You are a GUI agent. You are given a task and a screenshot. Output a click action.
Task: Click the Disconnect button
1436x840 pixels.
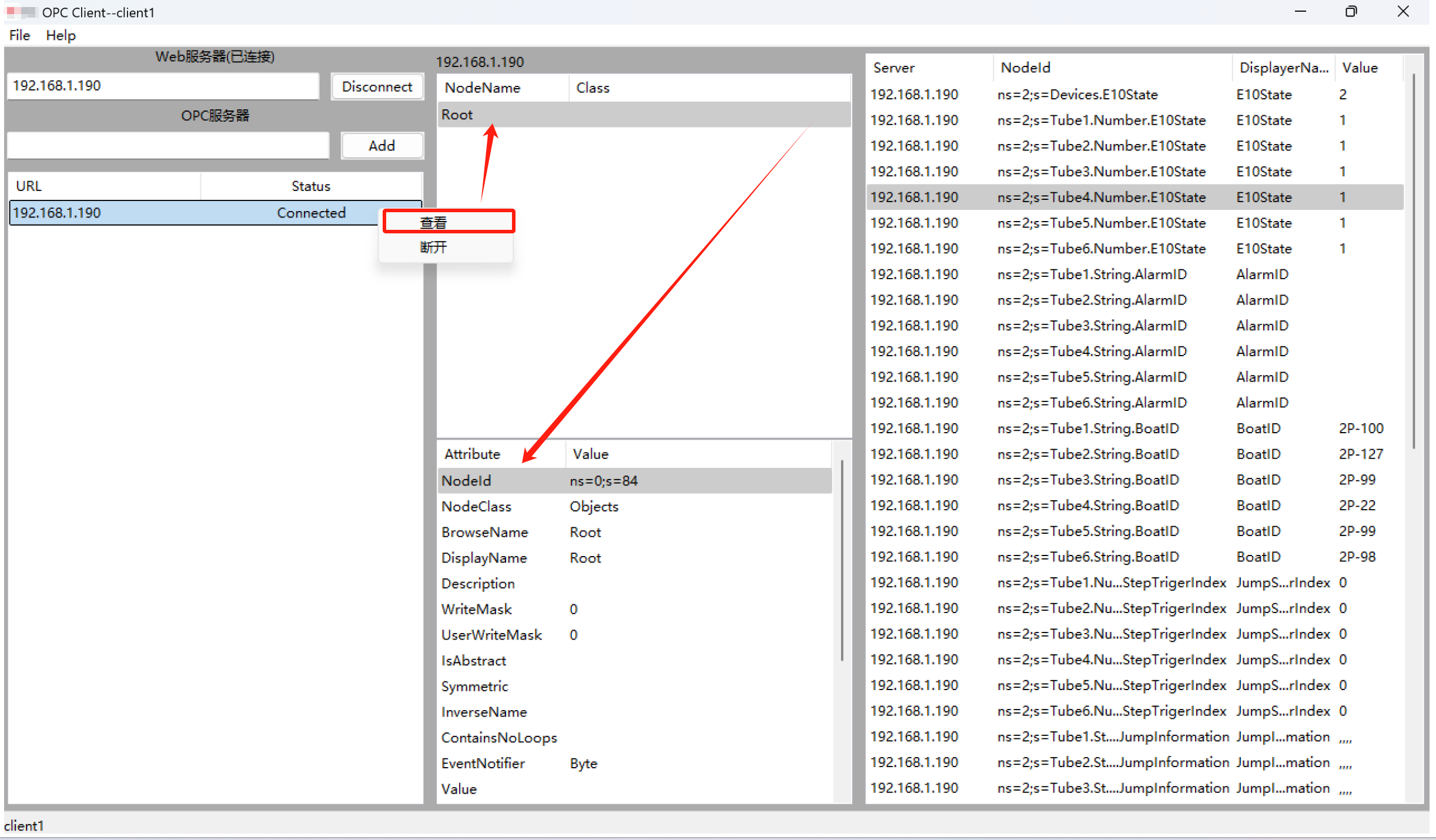tap(377, 86)
